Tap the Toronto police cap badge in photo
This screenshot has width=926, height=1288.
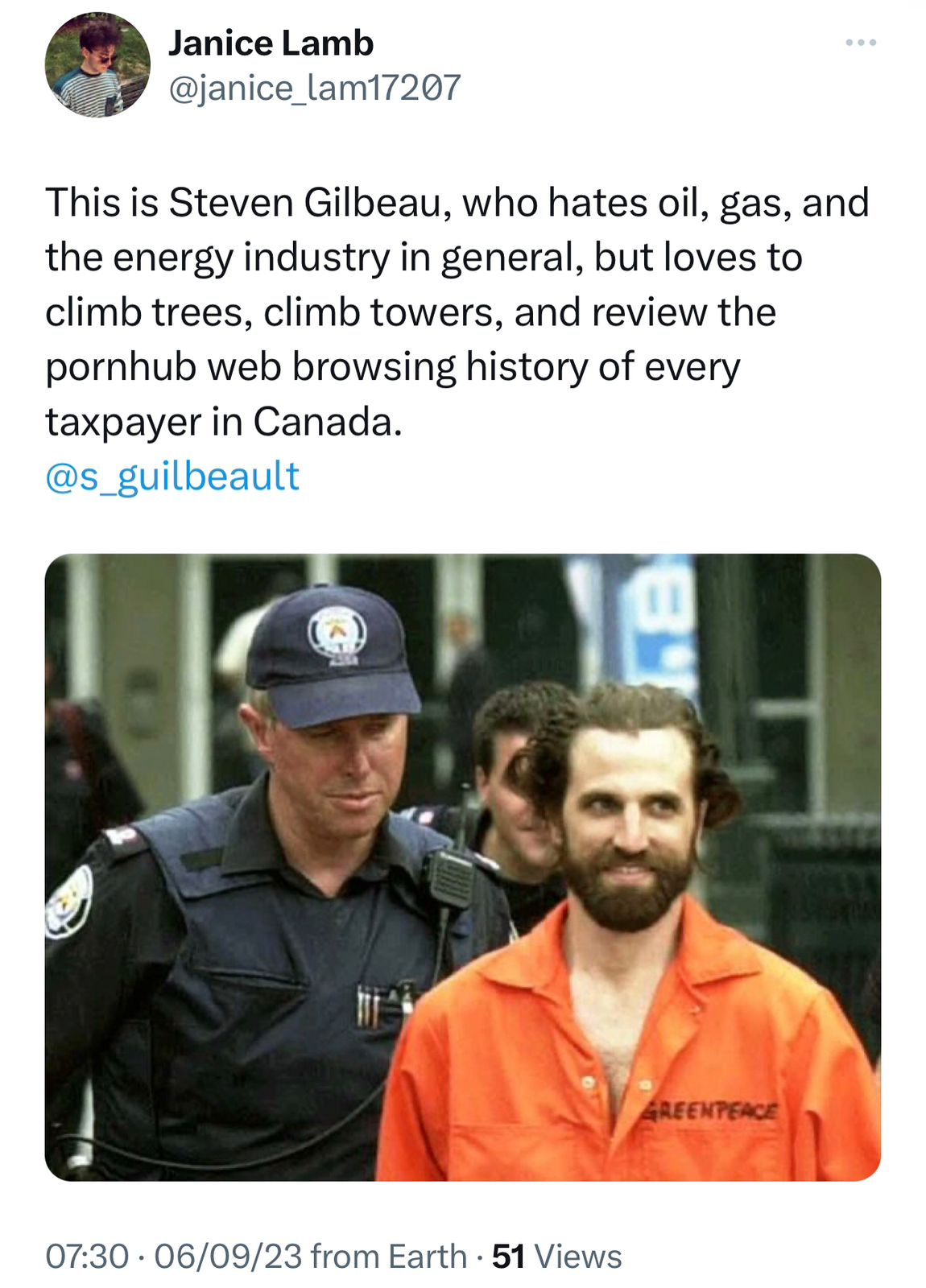click(x=337, y=634)
